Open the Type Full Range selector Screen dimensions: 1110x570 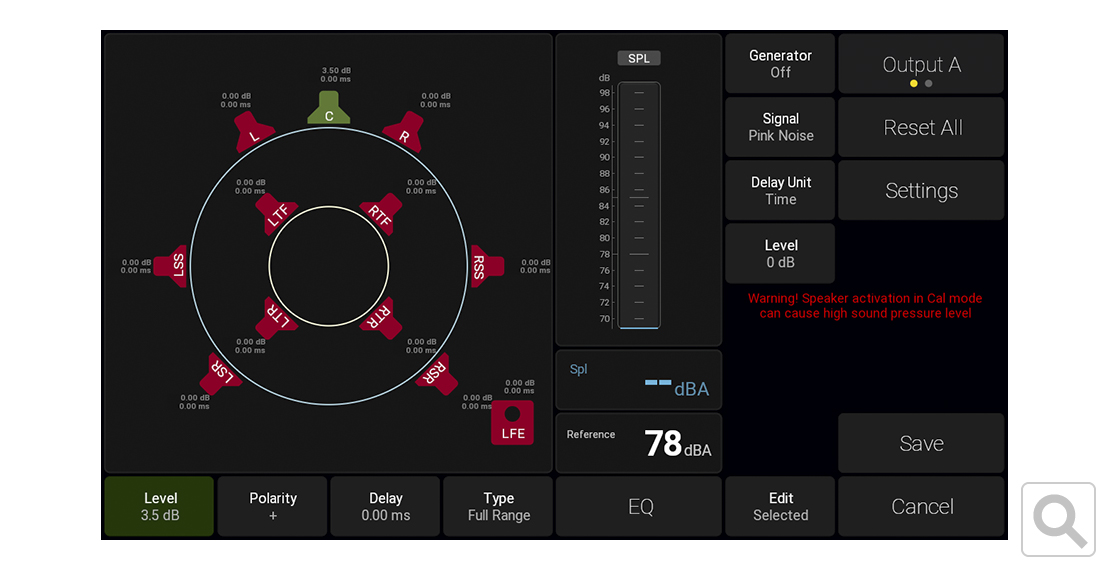(498, 506)
